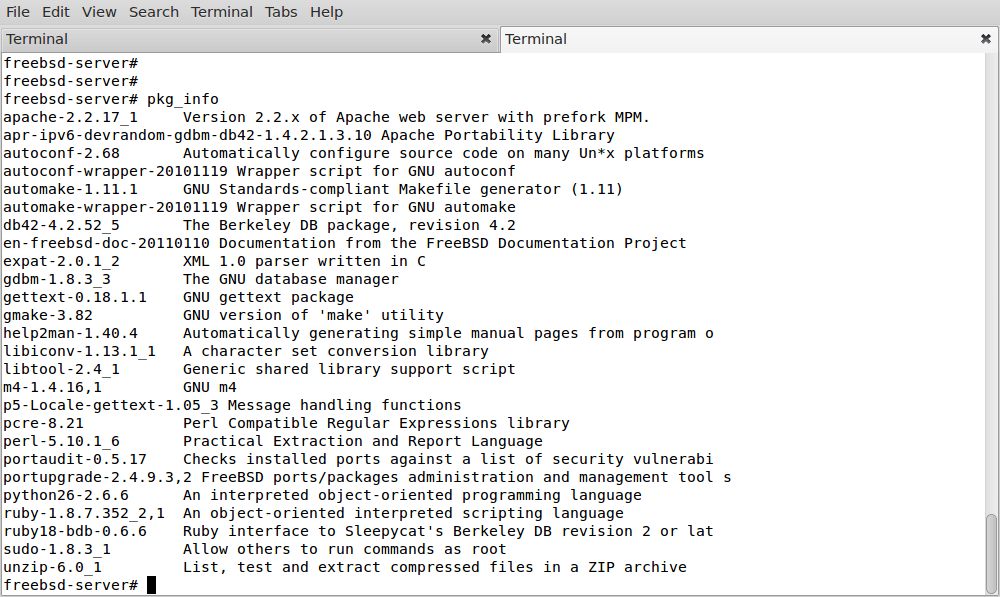Click the sudo-1.8.3_1 package name
This screenshot has height=597, width=1000.
coord(56,549)
